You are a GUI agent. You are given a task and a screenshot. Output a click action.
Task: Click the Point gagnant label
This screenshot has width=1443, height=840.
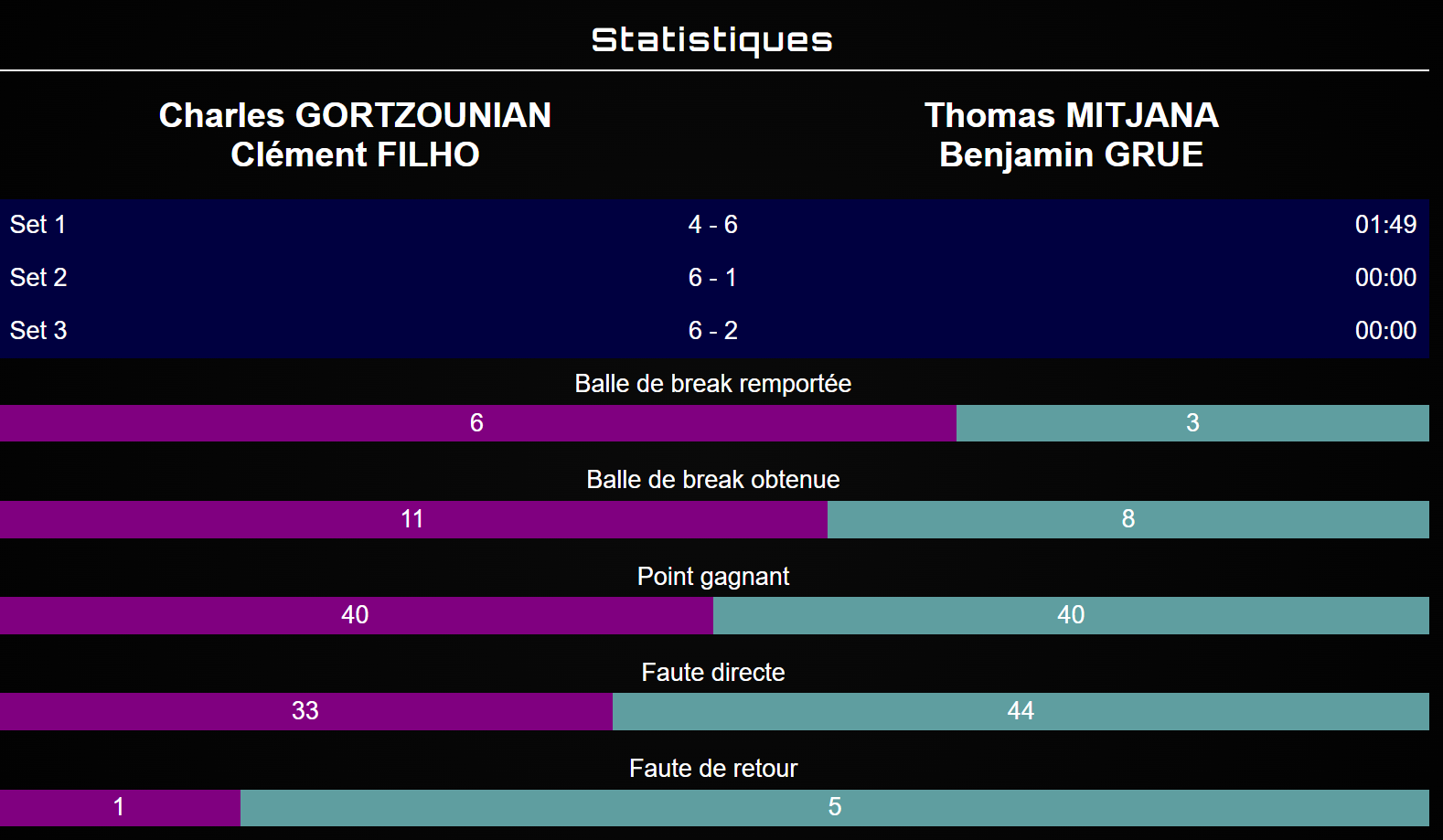[712, 577]
